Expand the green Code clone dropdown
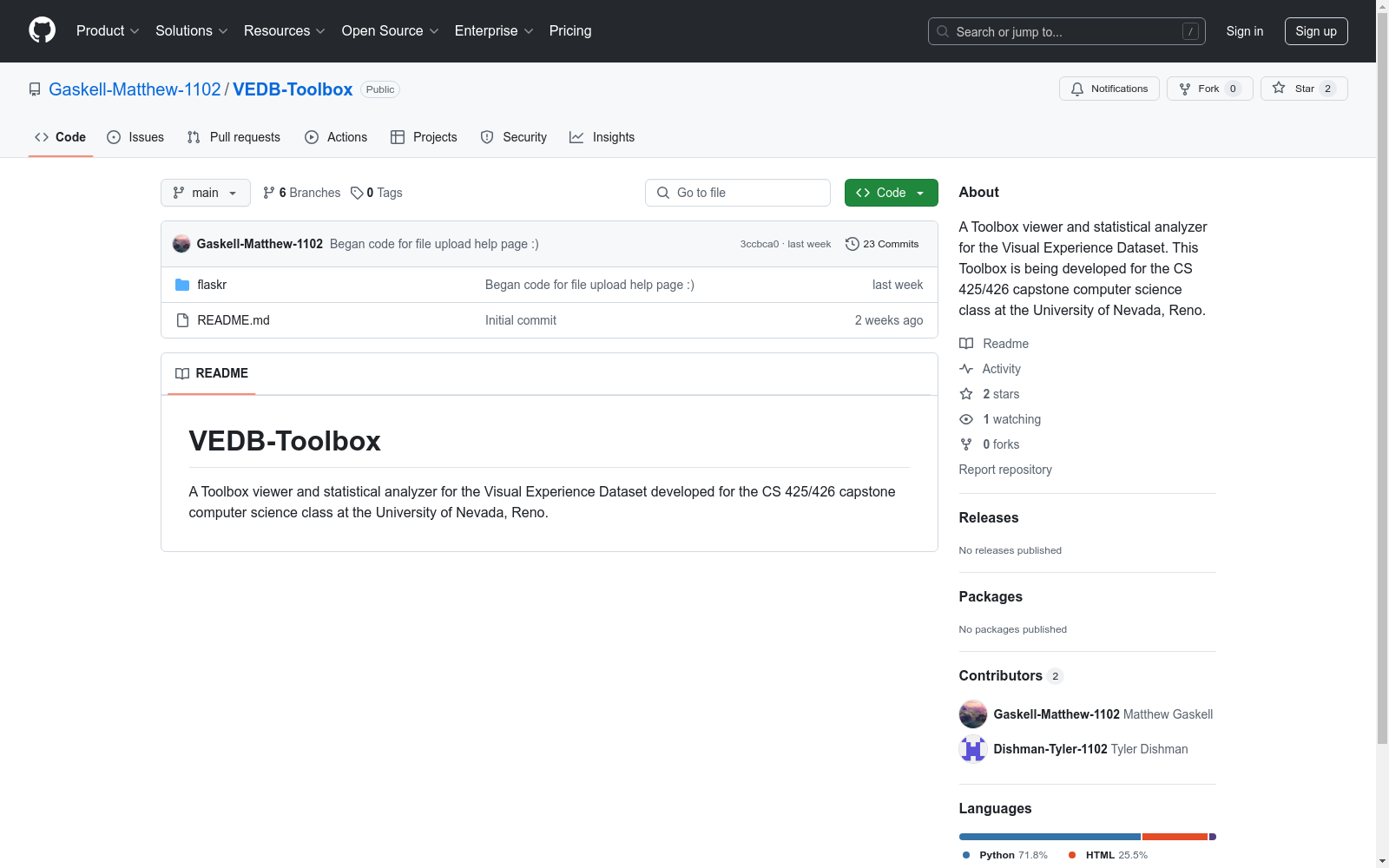This screenshot has height=868, width=1389. click(892, 193)
